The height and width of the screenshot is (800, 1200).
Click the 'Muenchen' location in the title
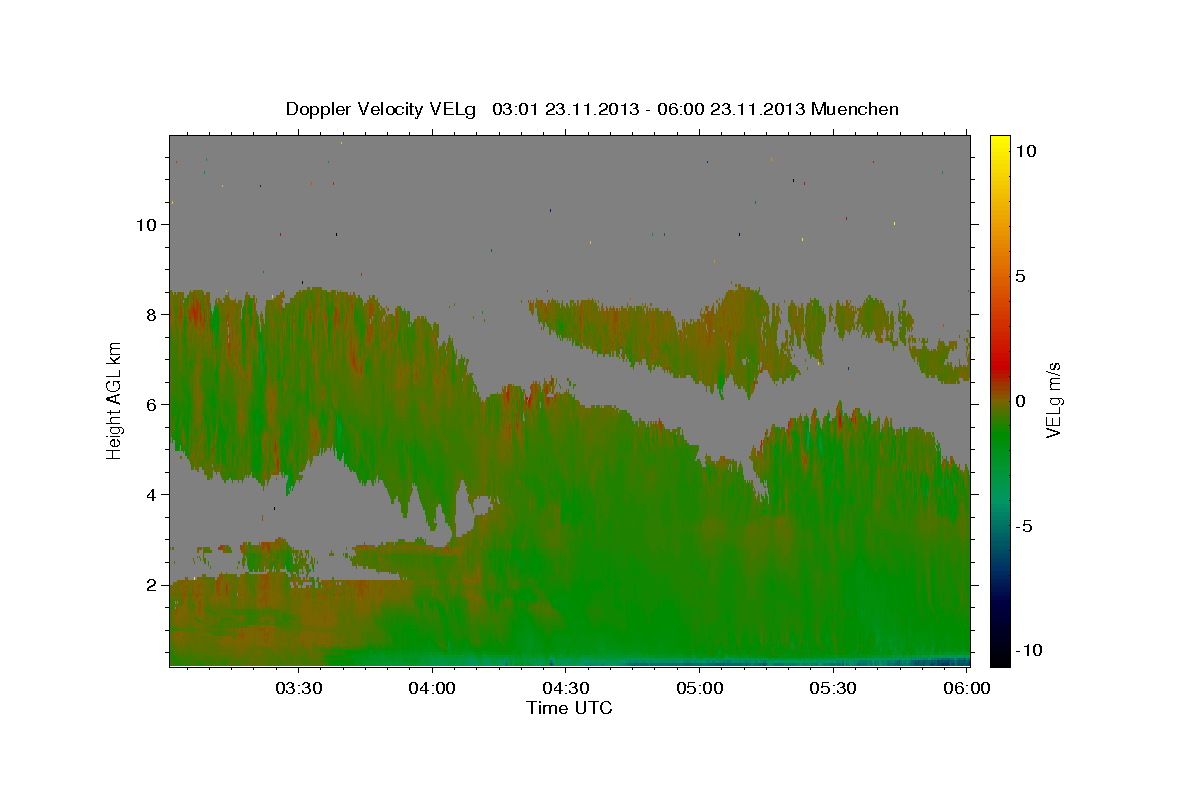857,109
